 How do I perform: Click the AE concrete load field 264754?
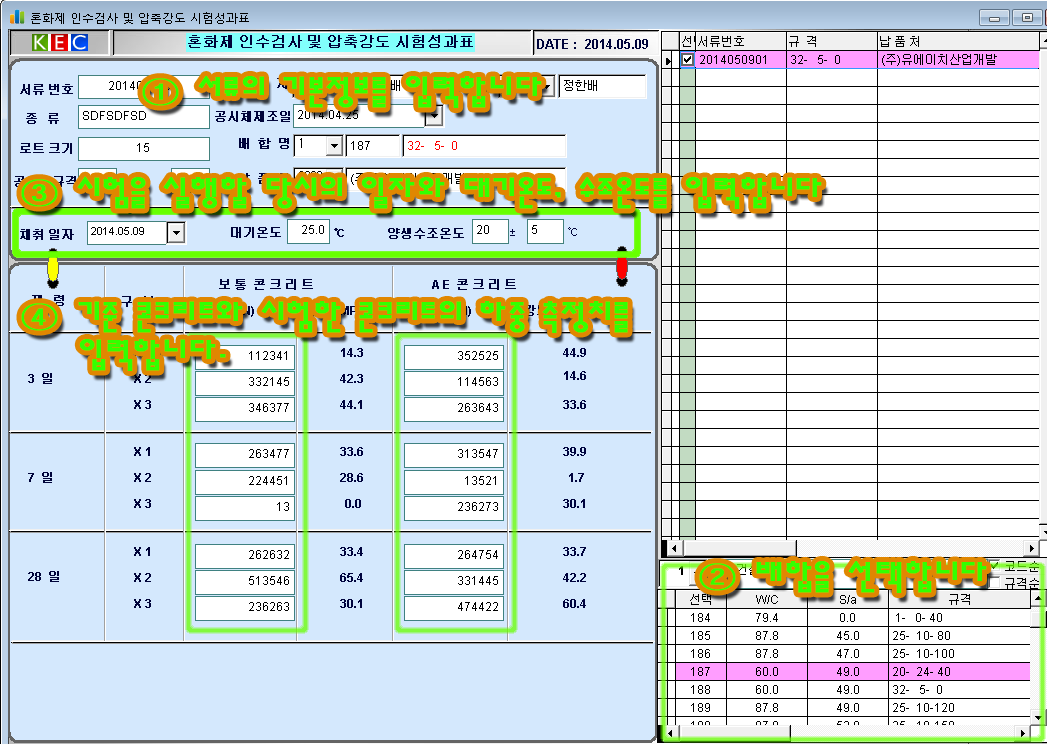453,555
